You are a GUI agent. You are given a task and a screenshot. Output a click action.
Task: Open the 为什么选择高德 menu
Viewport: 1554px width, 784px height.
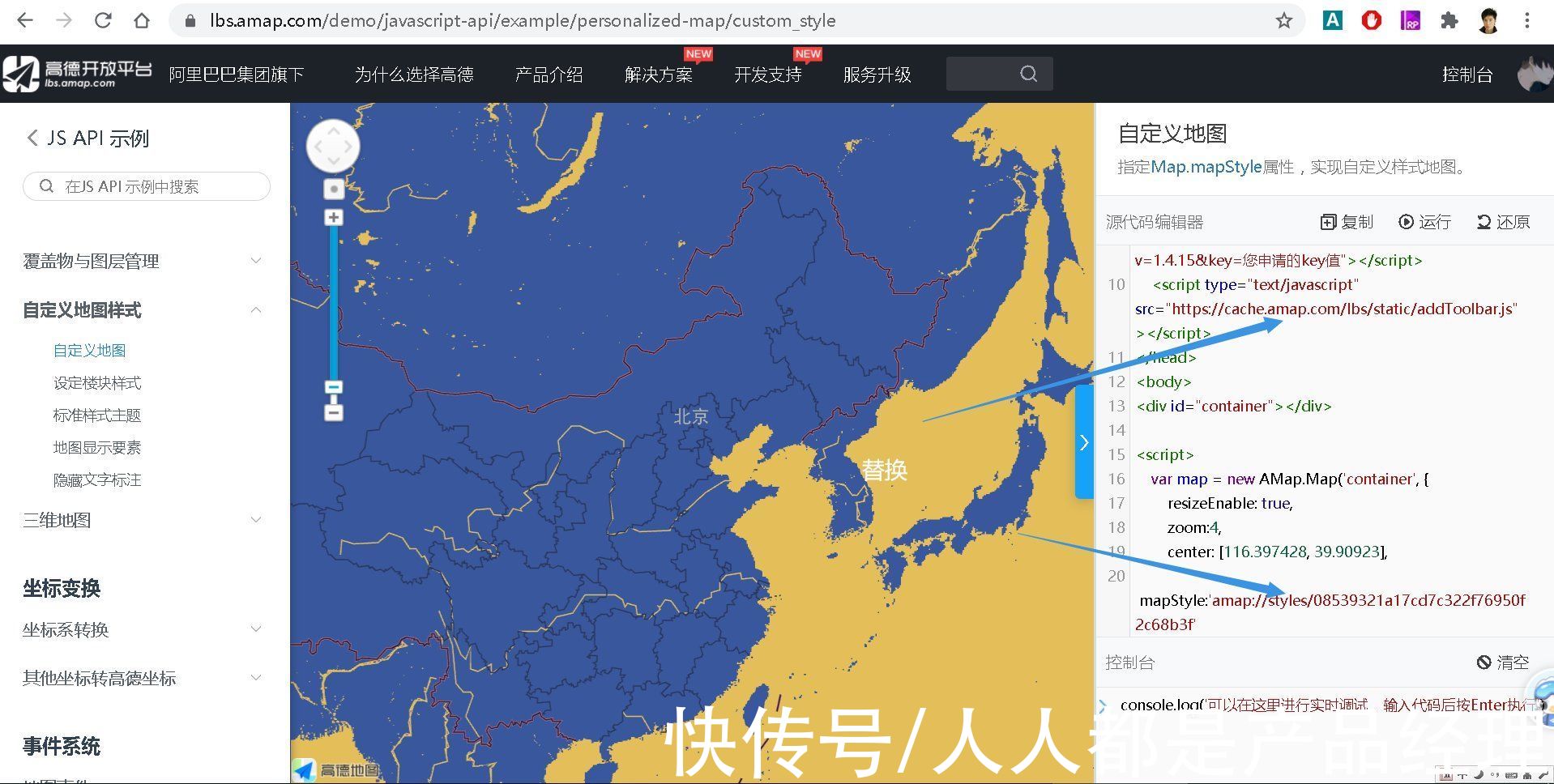[413, 75]
